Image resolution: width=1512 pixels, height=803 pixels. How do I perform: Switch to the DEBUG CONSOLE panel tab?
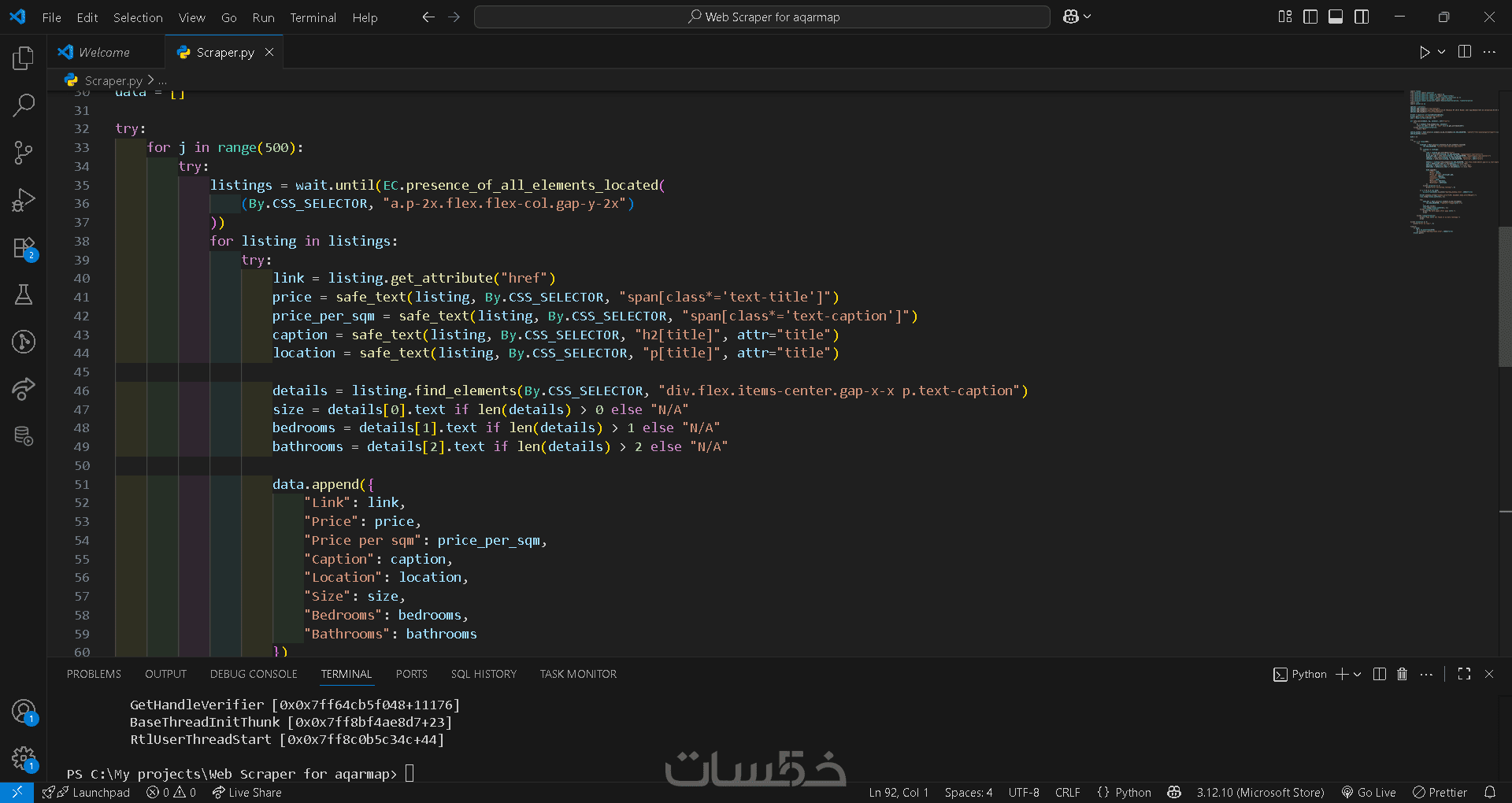254,674
